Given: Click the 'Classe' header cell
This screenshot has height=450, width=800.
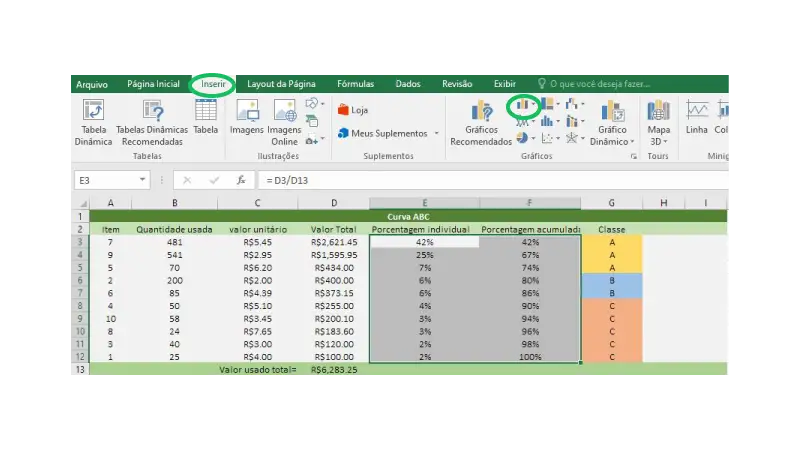Looking at the screenshot, I should click(611, 230).
